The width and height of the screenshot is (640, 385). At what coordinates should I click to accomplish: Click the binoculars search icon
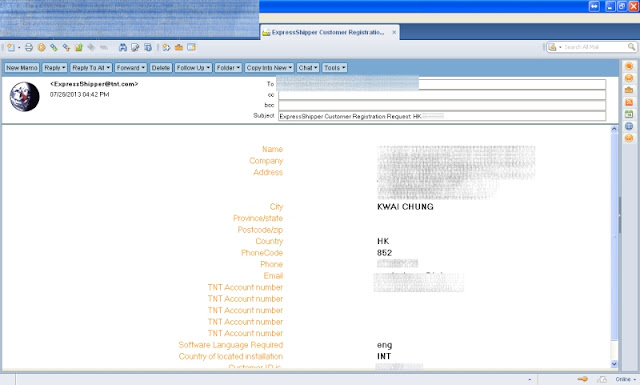click(122, 47)
